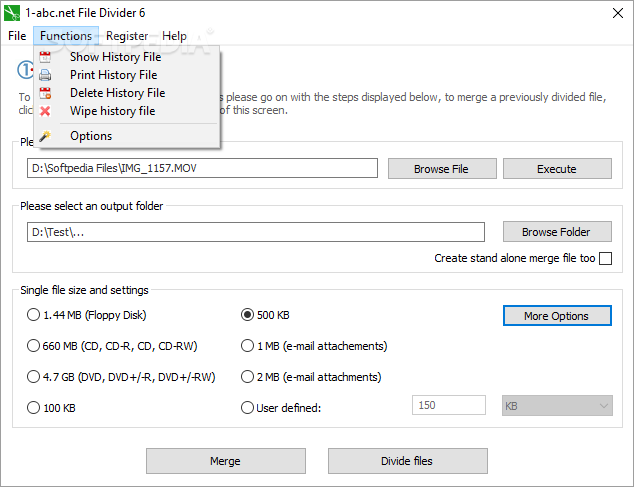Click the Execute button
The height and width of the screenshot is (487, 634).
557,169
